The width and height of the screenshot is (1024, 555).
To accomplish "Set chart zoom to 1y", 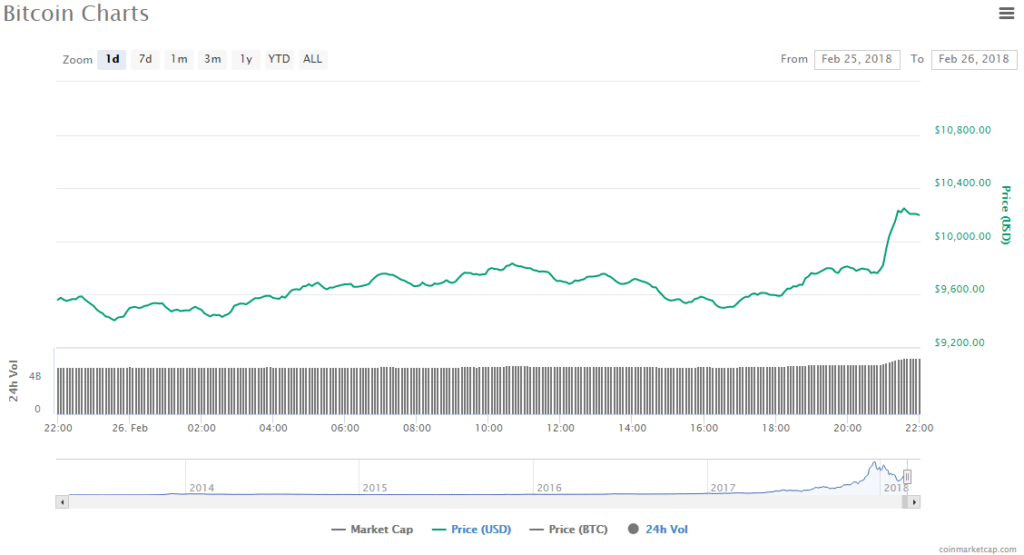I will (245, 59).
